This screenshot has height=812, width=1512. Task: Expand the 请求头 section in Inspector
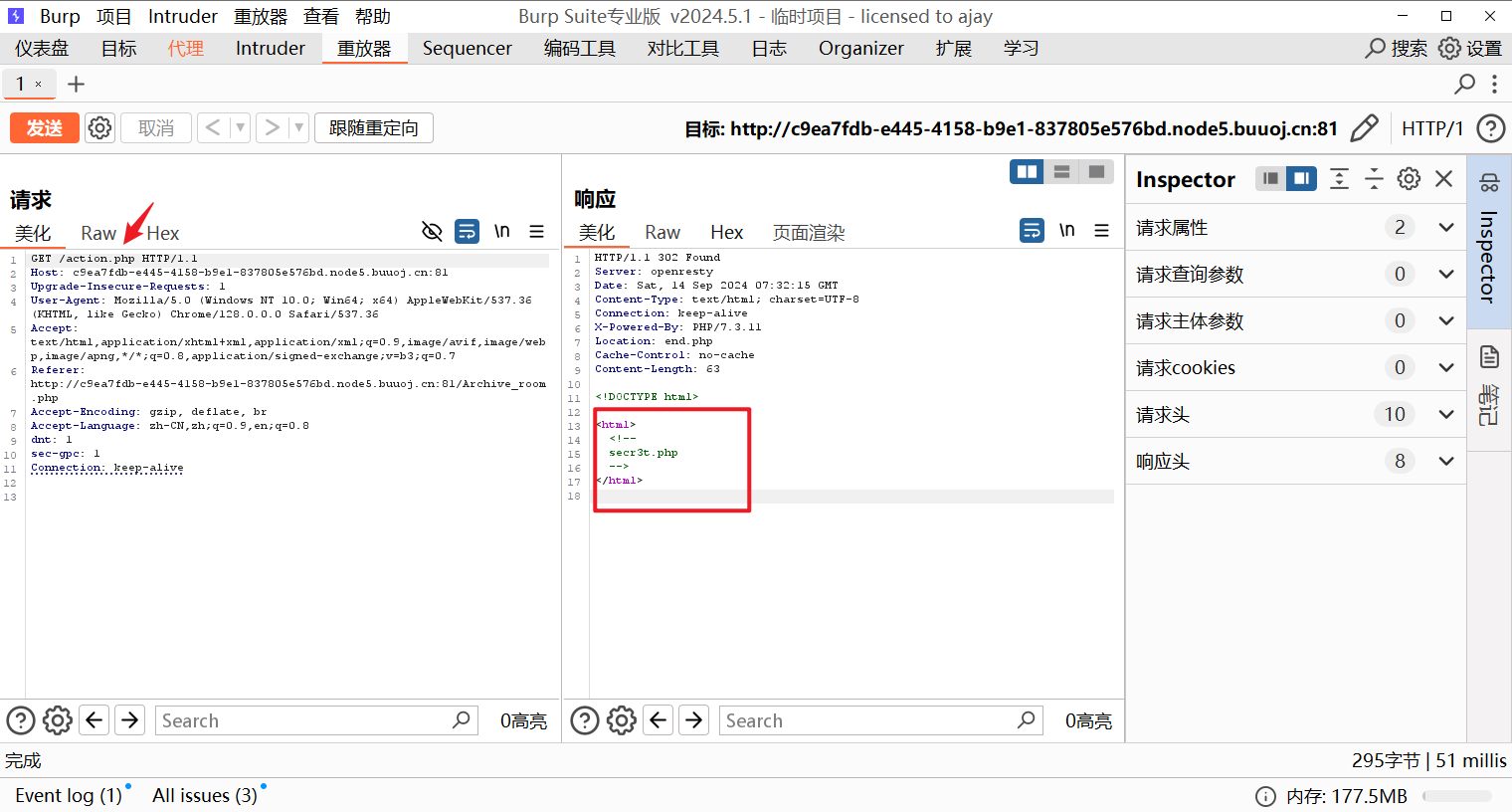click(1445, 415)
